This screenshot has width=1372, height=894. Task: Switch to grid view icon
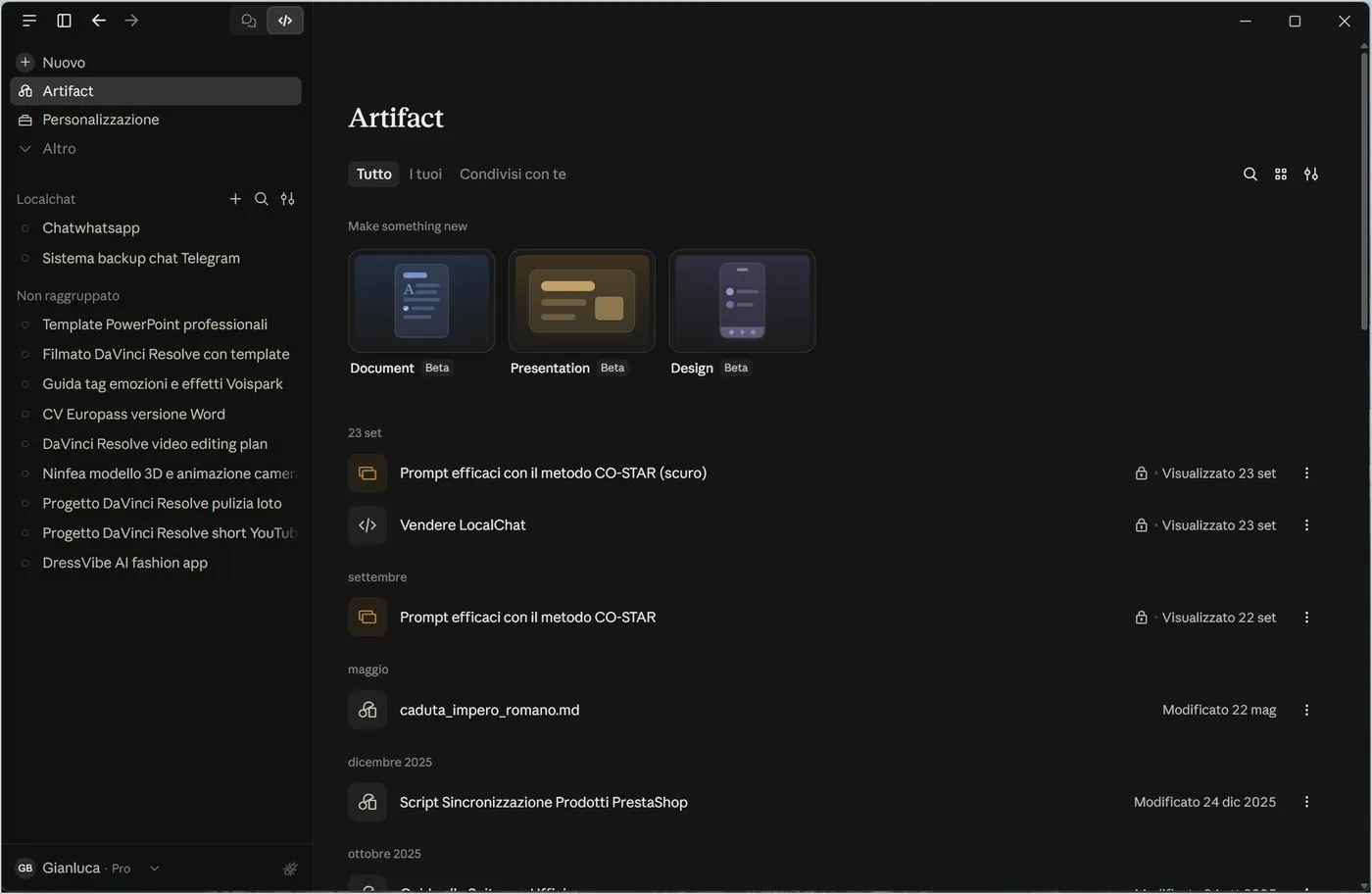click(x=1280, y=174)
